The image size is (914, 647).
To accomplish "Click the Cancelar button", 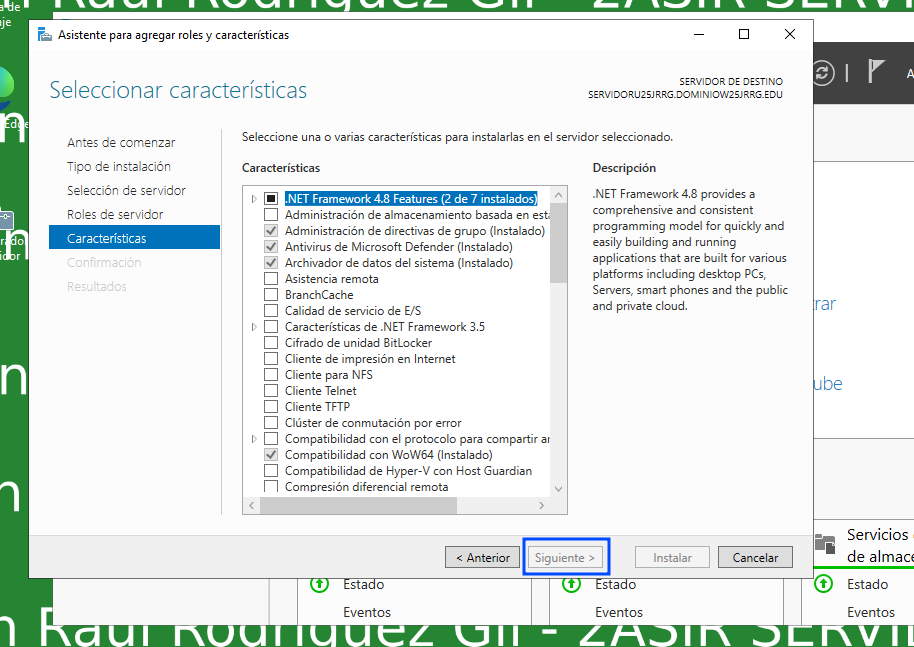I will pos(755,558).
